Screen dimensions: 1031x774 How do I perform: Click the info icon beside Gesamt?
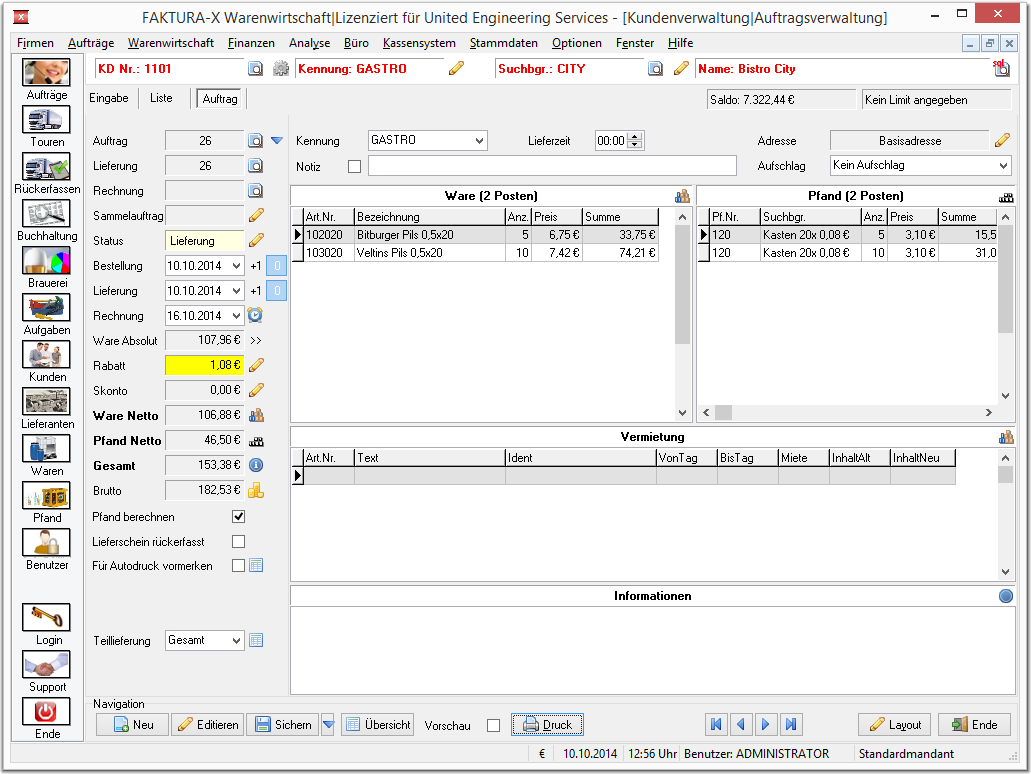point(256,465)
